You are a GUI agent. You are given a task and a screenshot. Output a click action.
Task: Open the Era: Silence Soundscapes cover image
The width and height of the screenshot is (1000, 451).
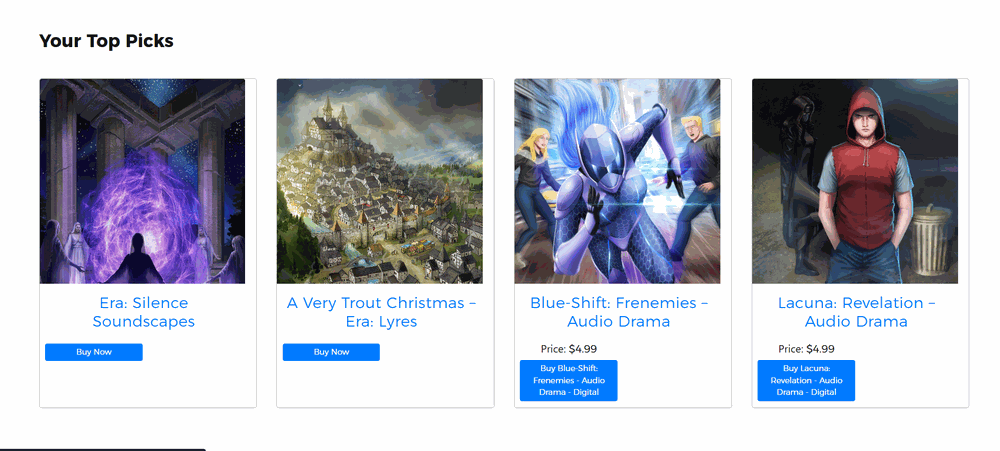coord(142,181)
